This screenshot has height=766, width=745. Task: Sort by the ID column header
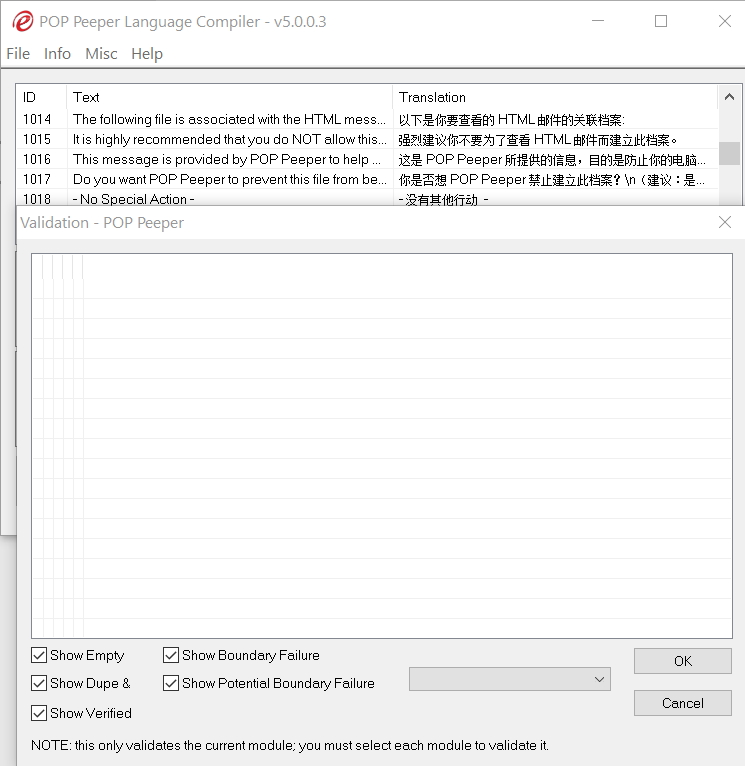pos(42,97)
